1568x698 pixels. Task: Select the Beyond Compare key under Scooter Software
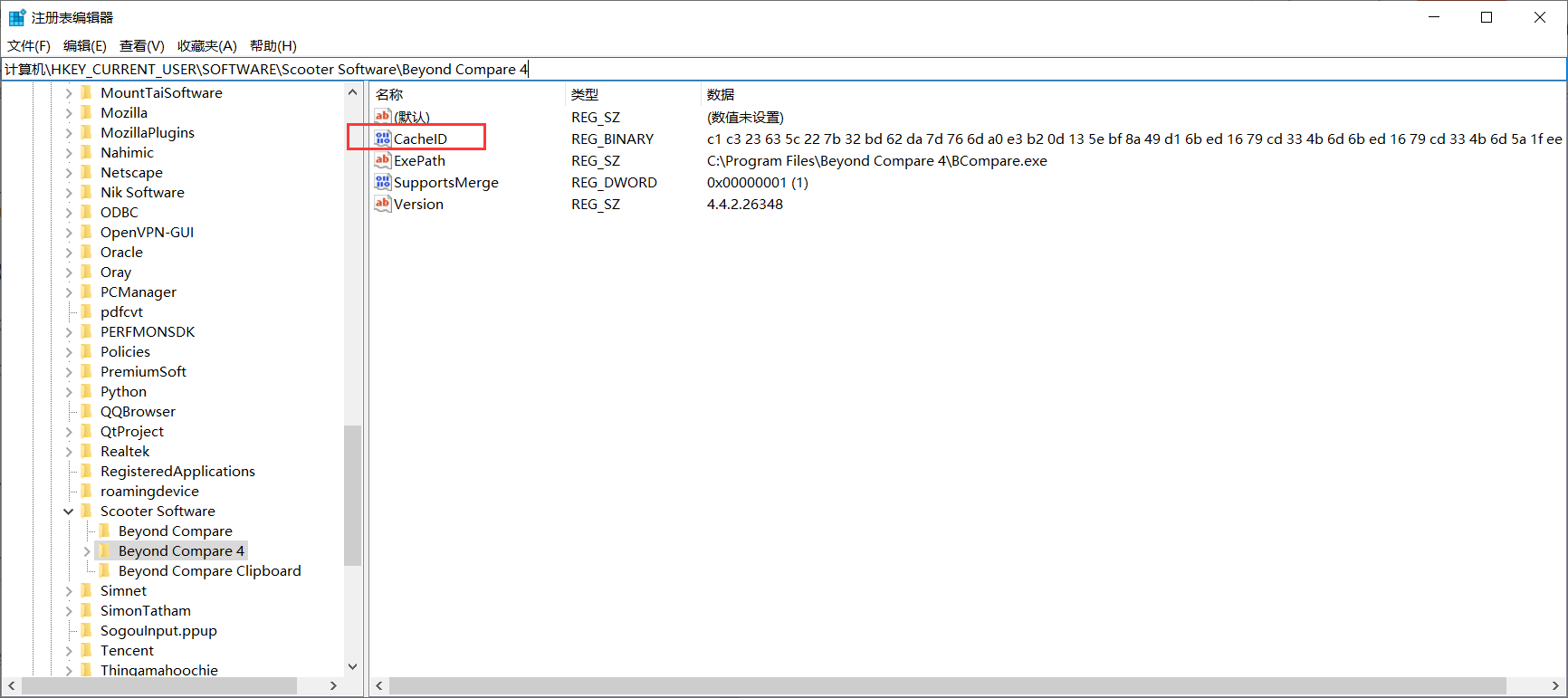(x=176, y=531)
